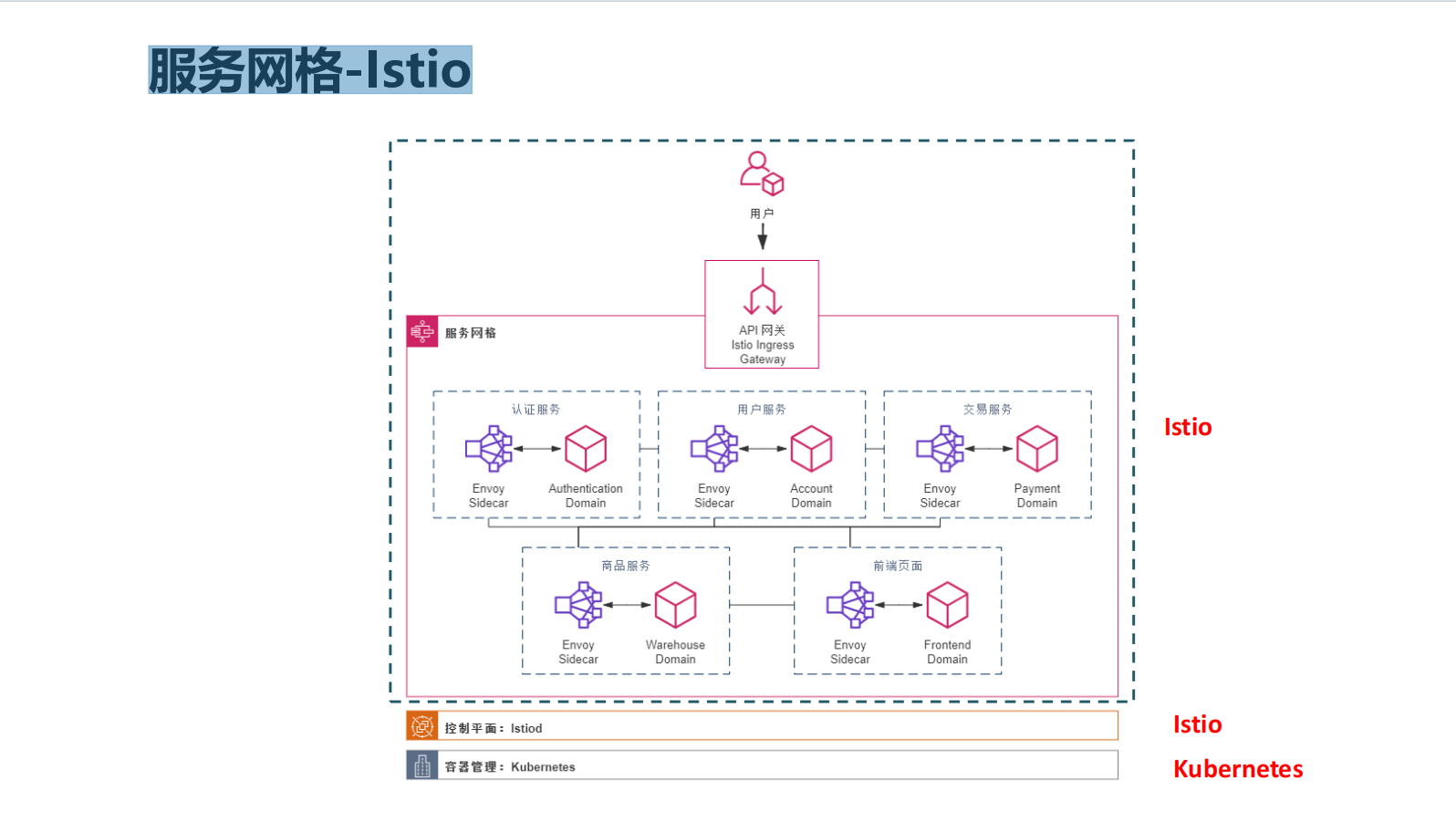Select the Payment Domain cube icon
Image resolution: width=1456 pixels, height=822 pixels.
(1037, 449)
